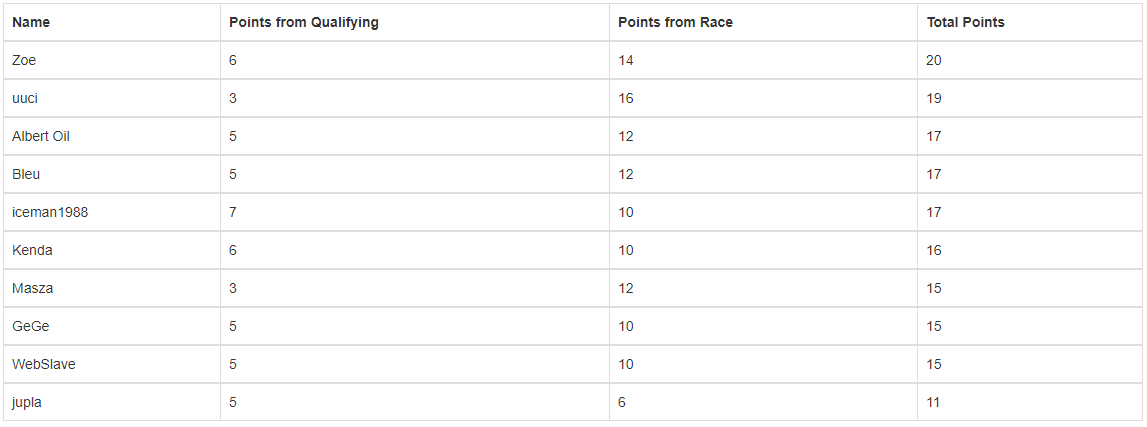Click the jupla name cell

[27, 402]
